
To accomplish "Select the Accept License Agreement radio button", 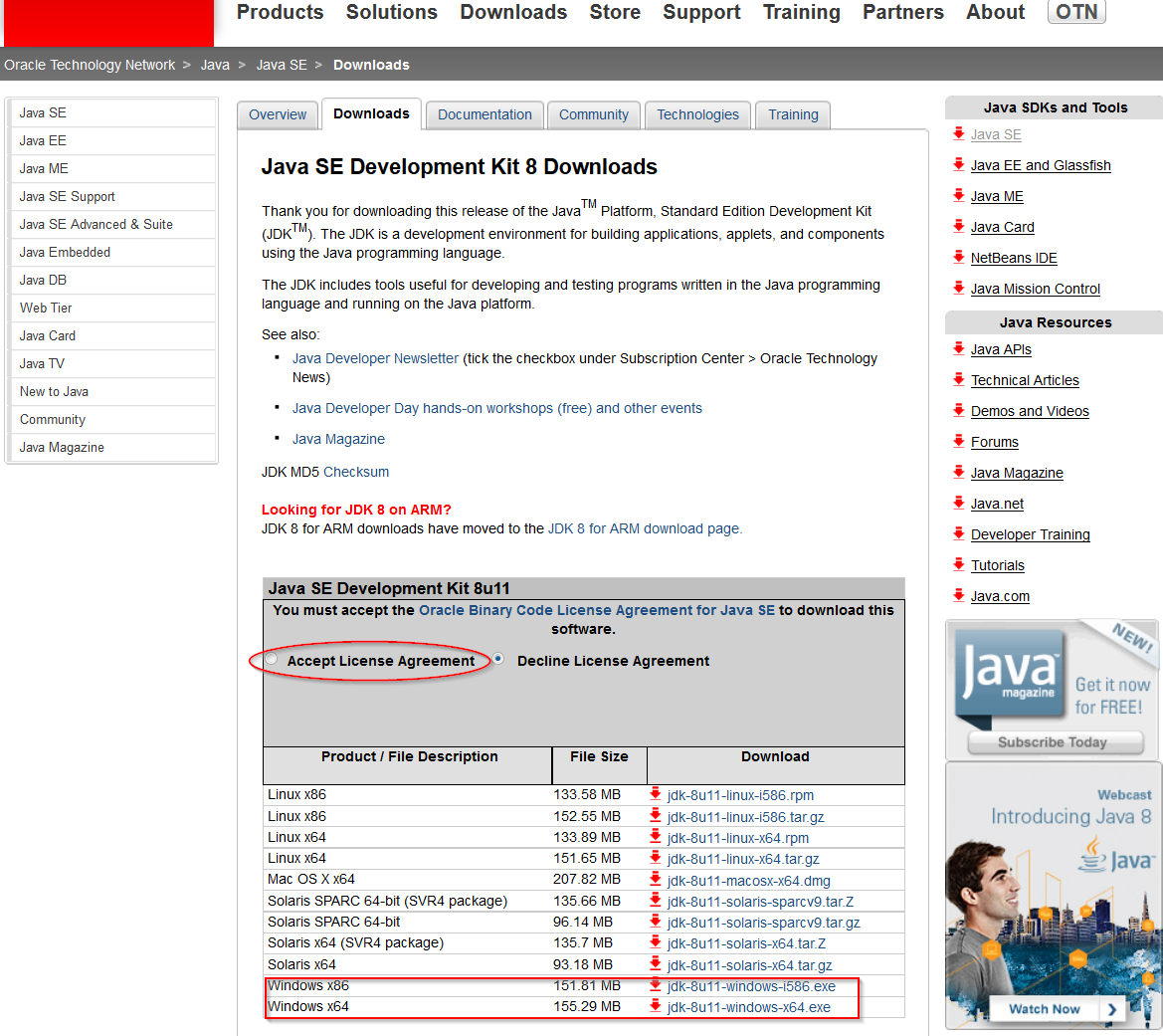I will pyautogui.click(x=272, y=660).
